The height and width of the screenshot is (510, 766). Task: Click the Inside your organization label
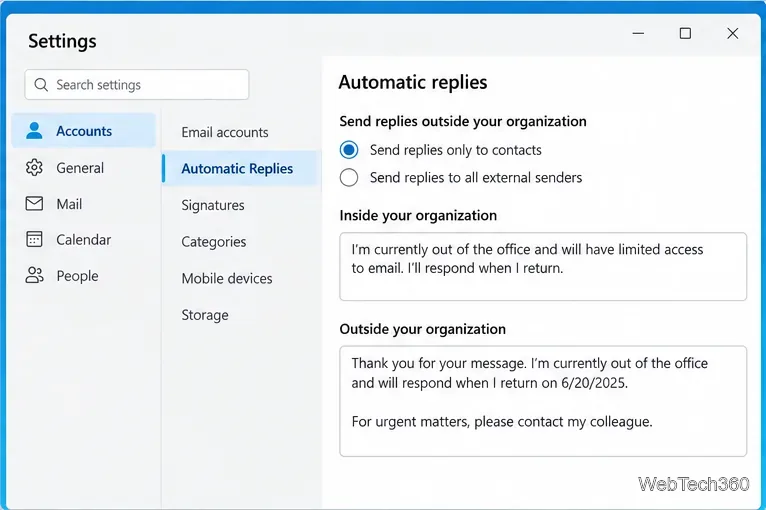(418, 215)
